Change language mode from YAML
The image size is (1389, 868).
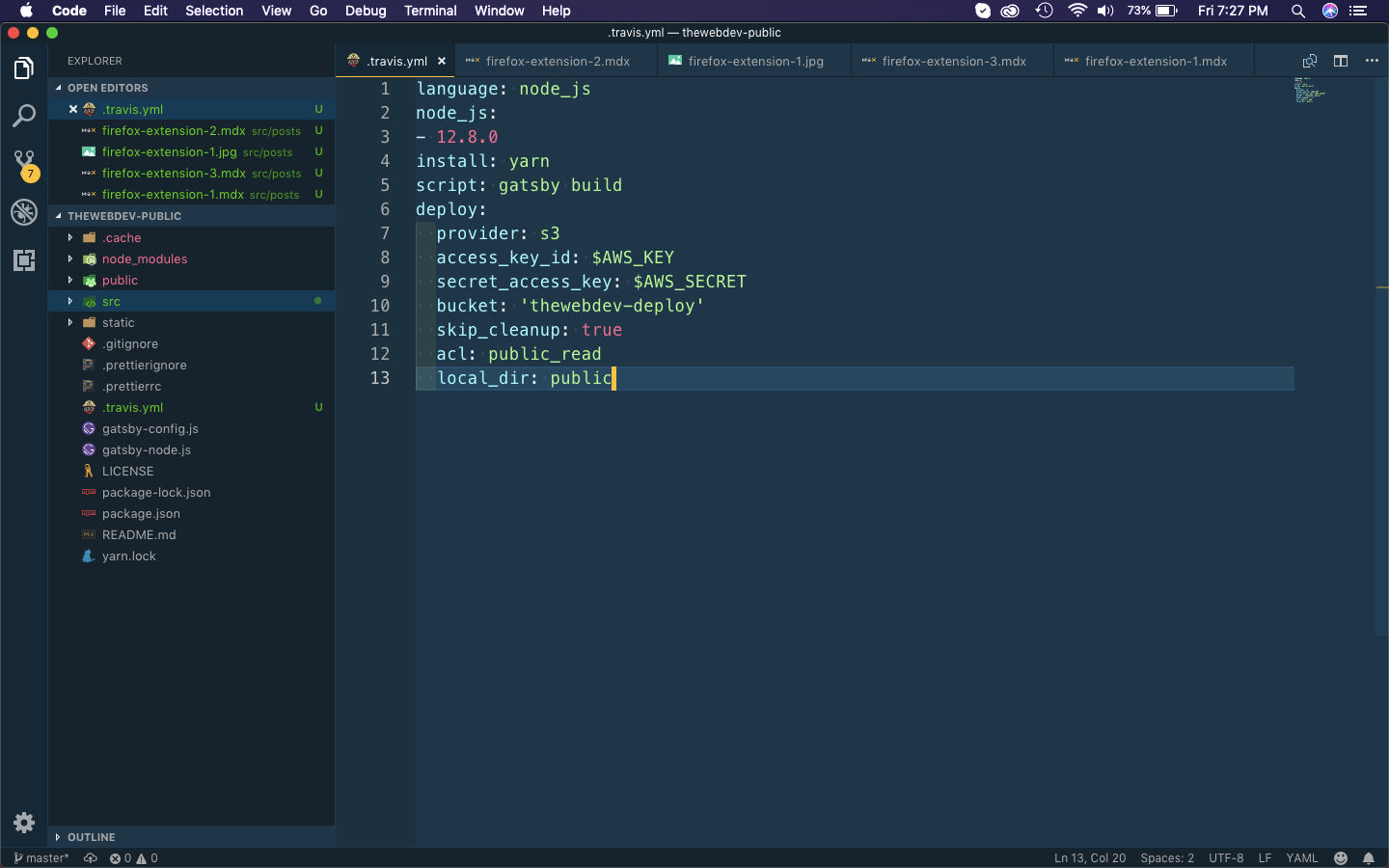pos(1301,858)
